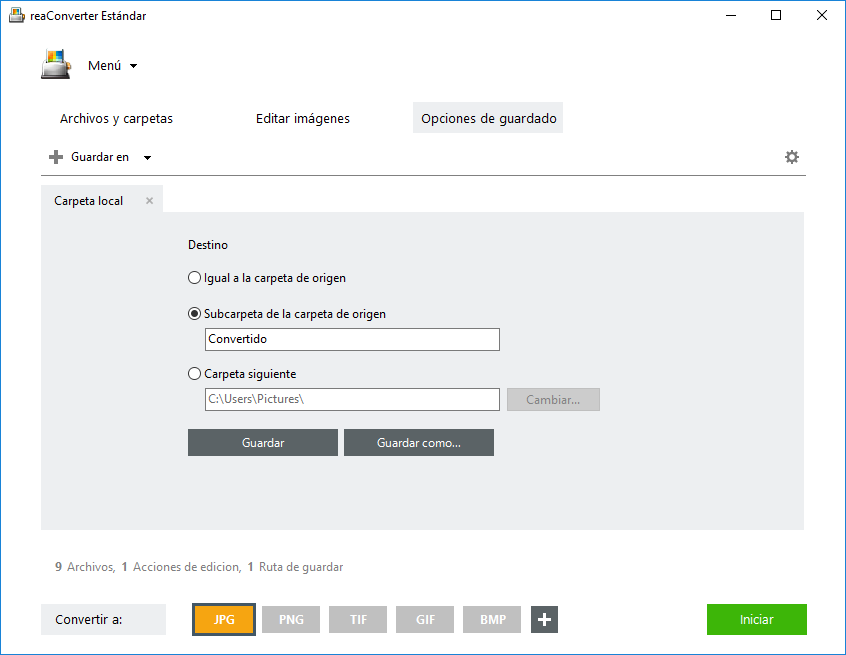The height and width of the screenshot is (655, 846).
Task: Click the Convertido subfolder name field
Action: click(352, 339)
